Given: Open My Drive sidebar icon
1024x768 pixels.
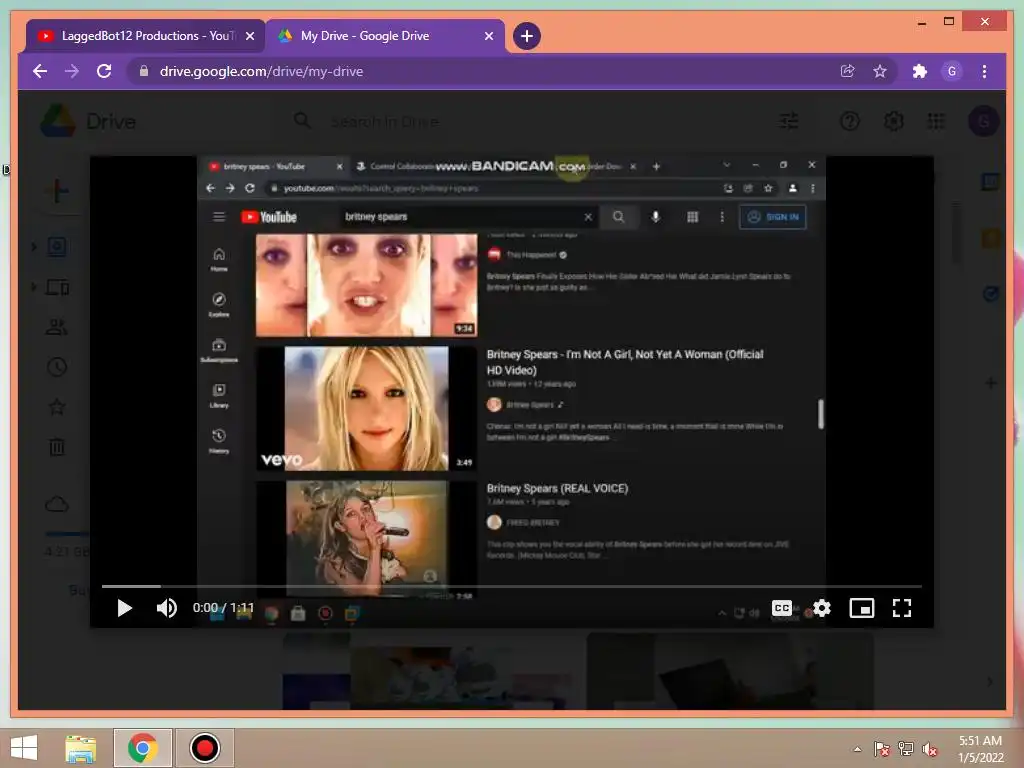Looking at the screenshot, I should coord(57,247).
